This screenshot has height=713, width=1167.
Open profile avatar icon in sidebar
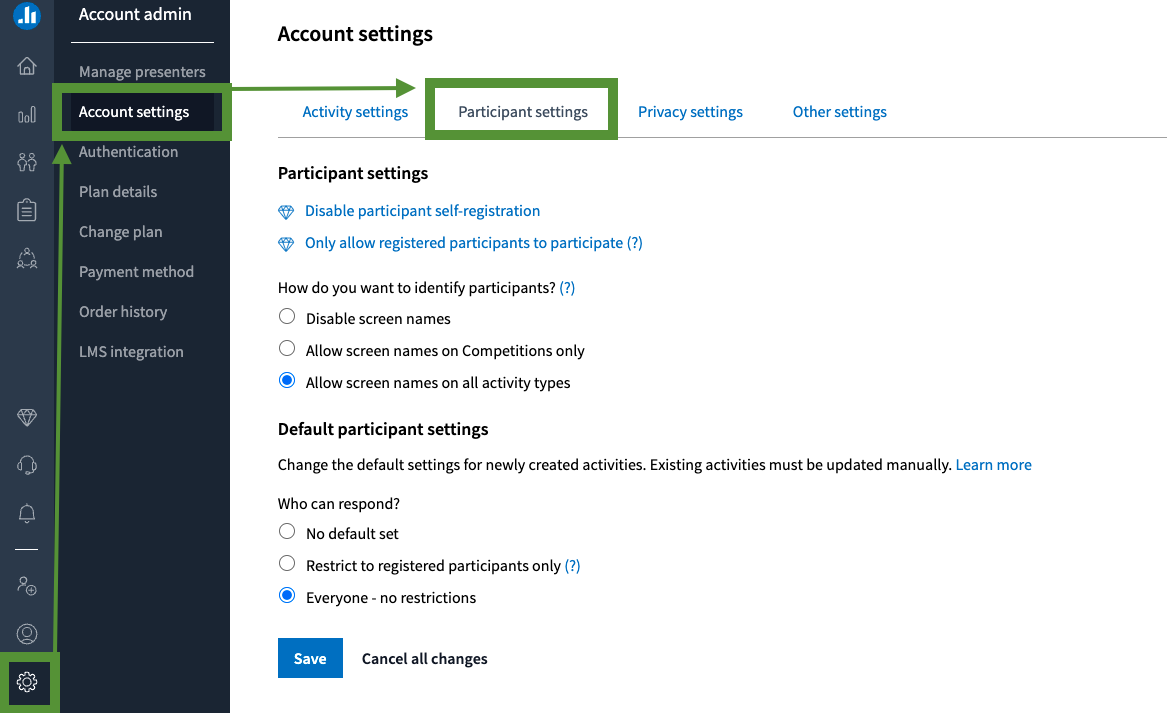27,634
